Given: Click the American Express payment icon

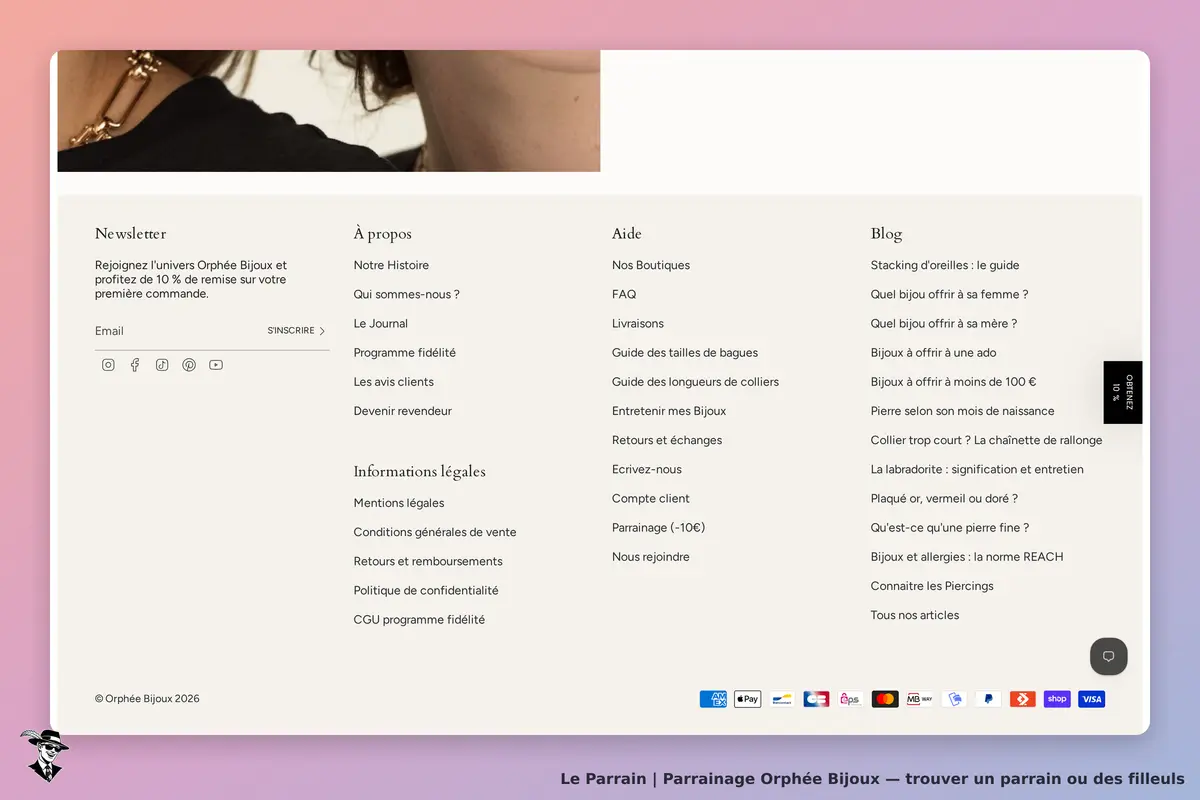Looking at the screenshot, I should (x=713, y=699).
